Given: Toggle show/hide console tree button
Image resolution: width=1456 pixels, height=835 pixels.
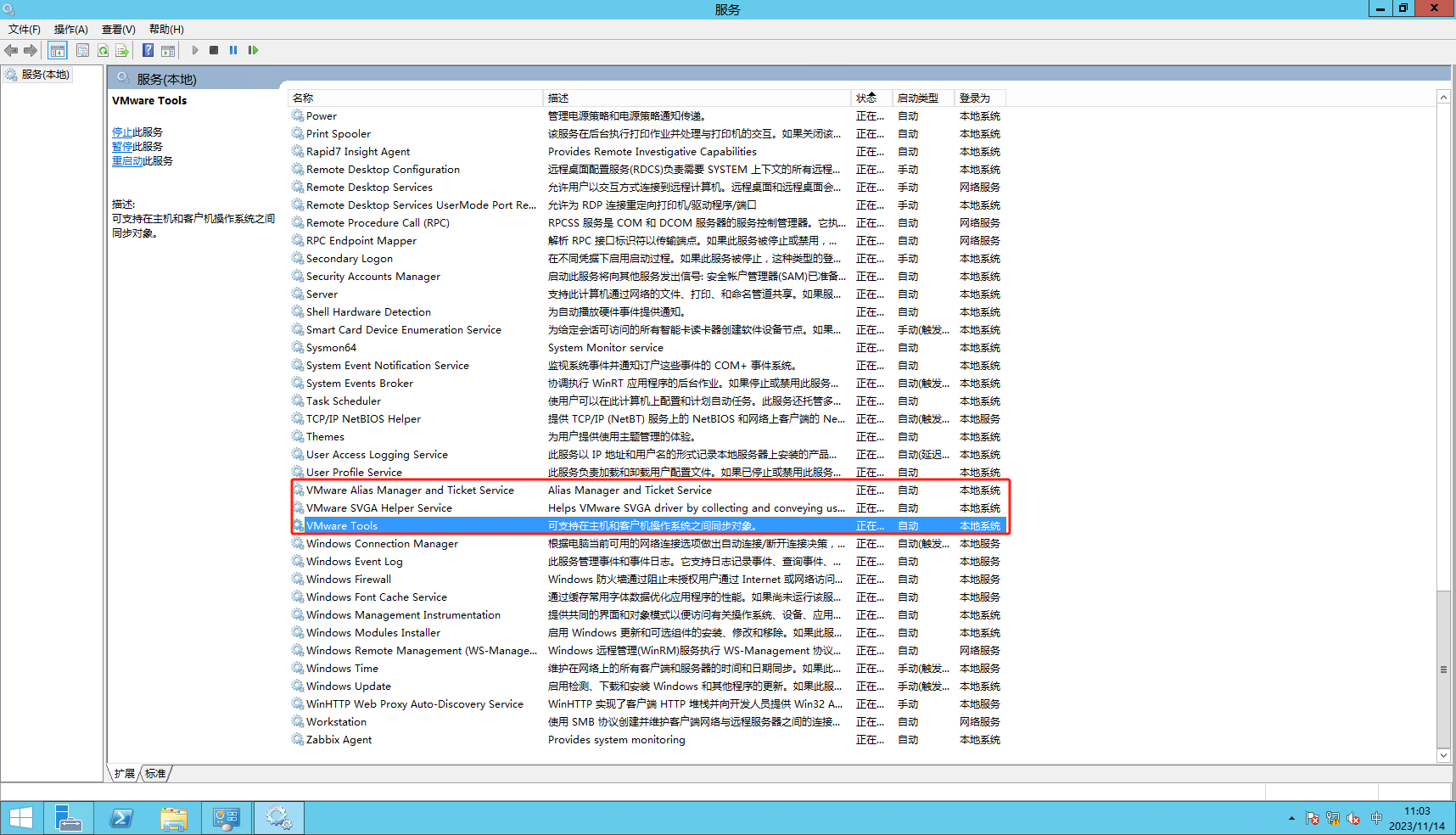Looking at the screenshot, I should tap(58, 51).
